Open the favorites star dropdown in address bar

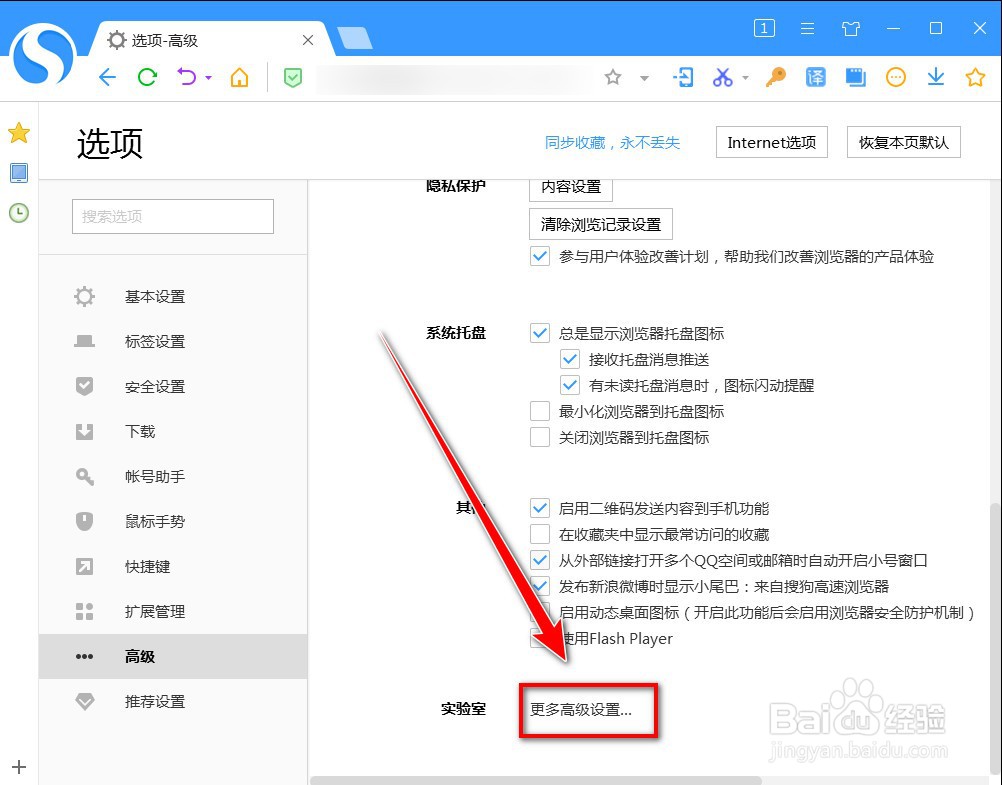click(x=645, y=76)
